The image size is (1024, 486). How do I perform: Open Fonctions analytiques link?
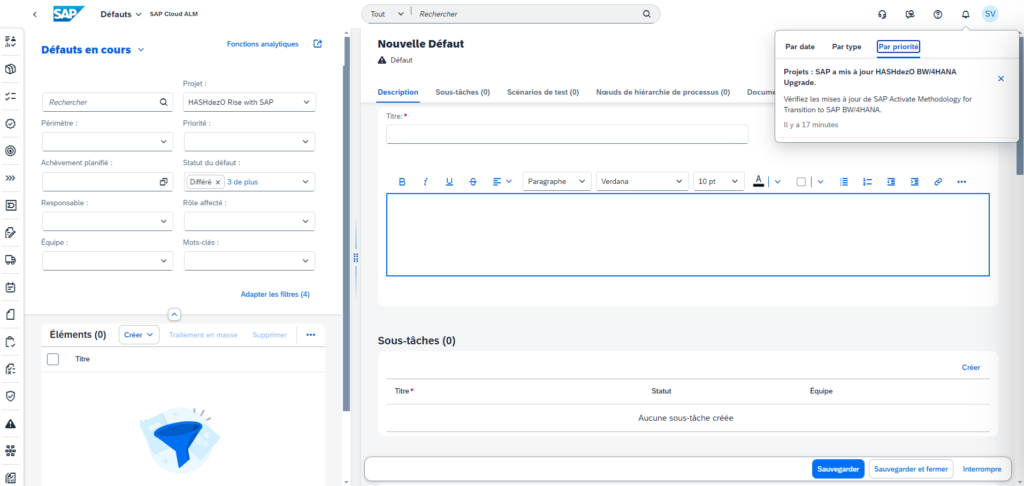coord(263,44)
